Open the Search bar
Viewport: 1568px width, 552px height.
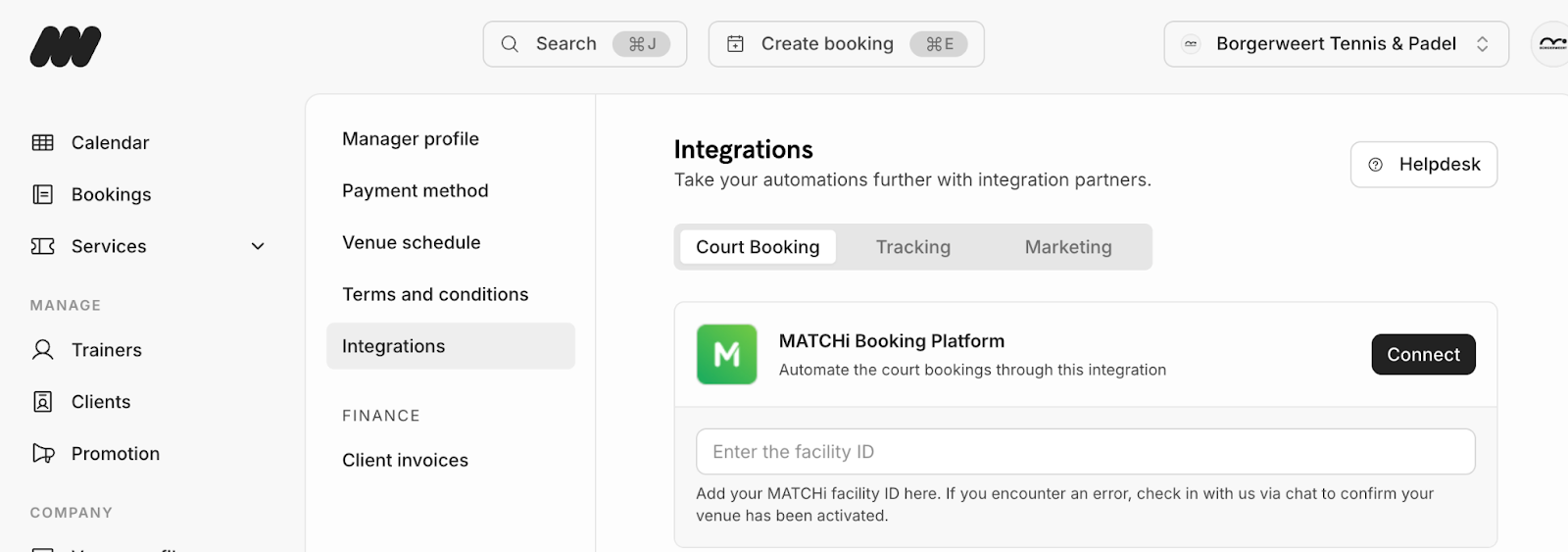(584, 44)
